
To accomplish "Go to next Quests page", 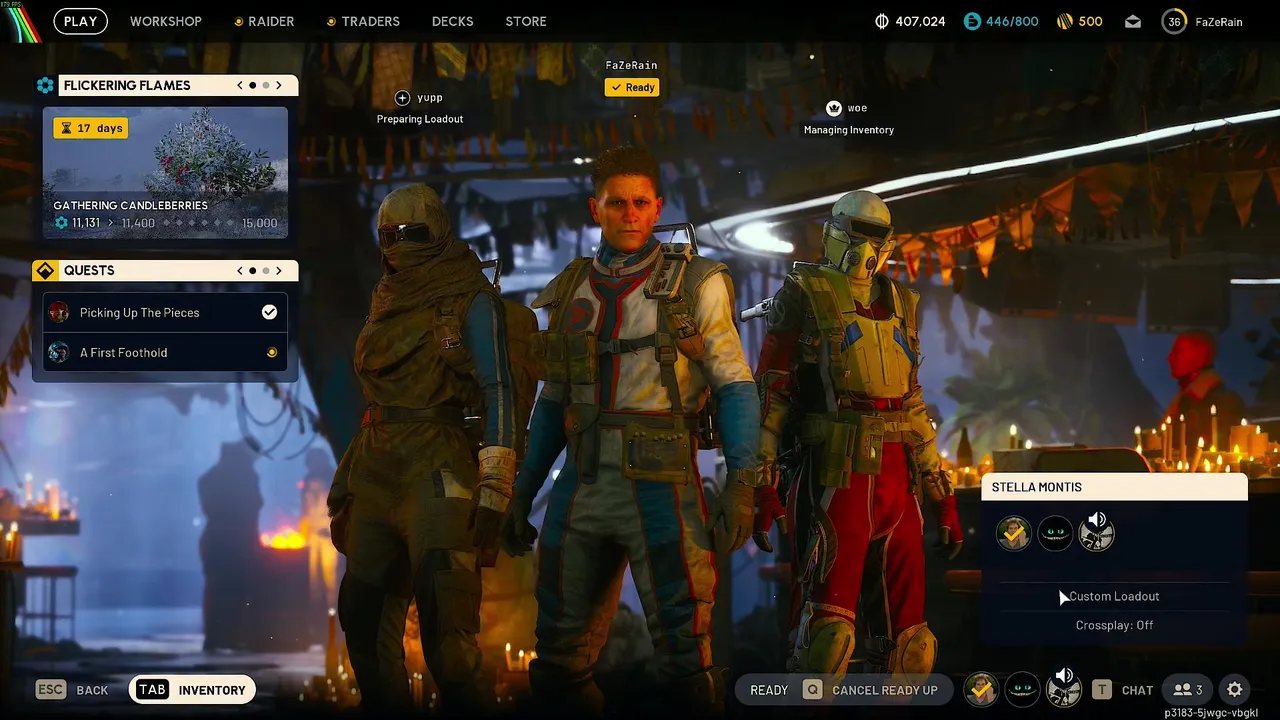I will click(278, 270).
